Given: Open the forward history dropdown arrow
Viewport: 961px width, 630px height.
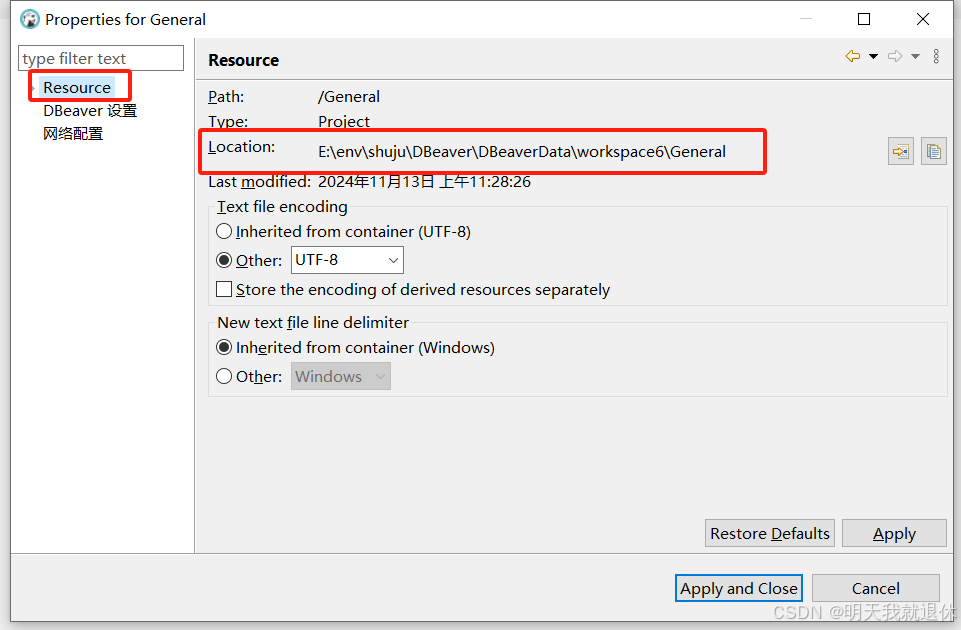Looking at the screenshot, I should coord(916,56).
